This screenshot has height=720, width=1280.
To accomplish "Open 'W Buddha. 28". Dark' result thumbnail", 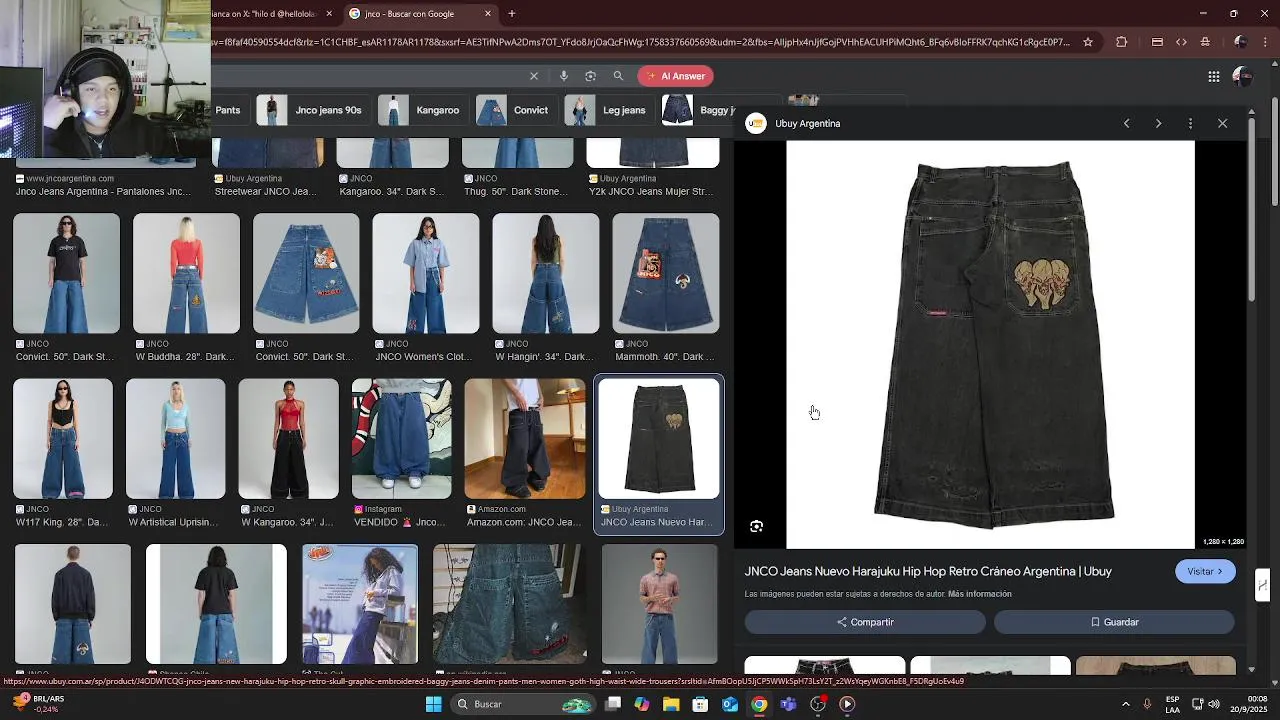I will (x=186, y=273).
